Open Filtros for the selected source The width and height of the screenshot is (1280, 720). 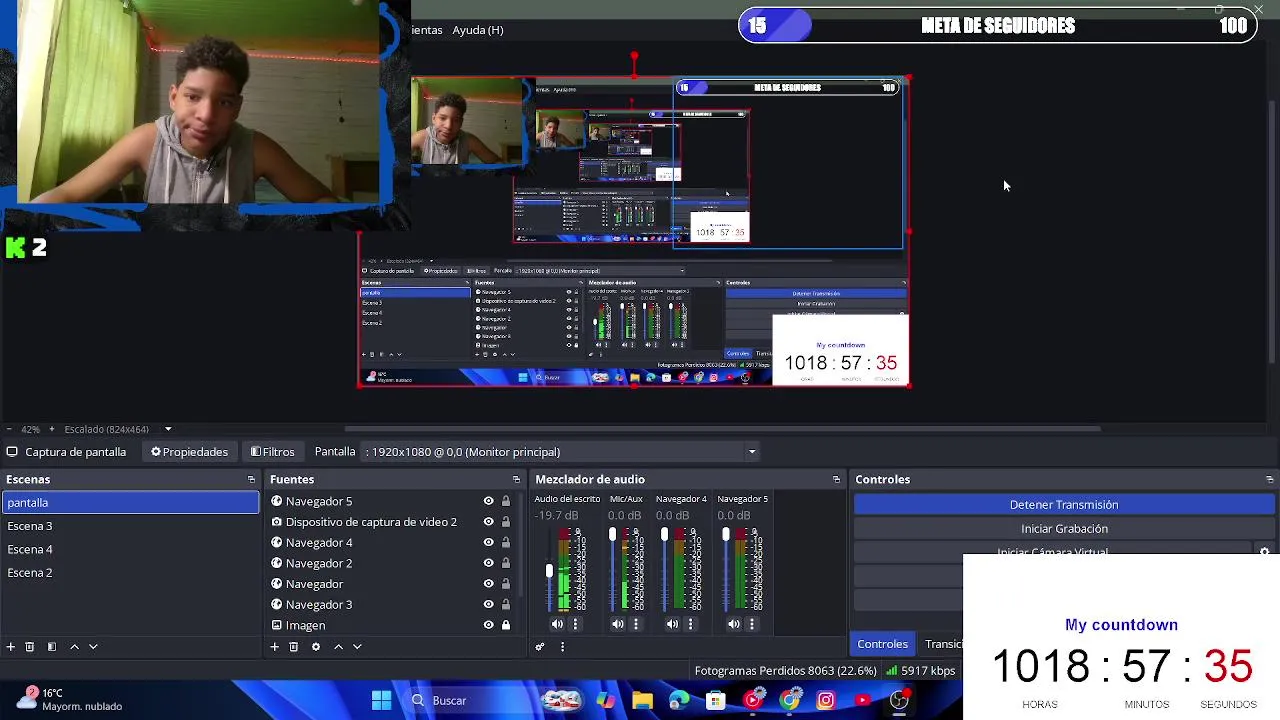tap(272, 452)
